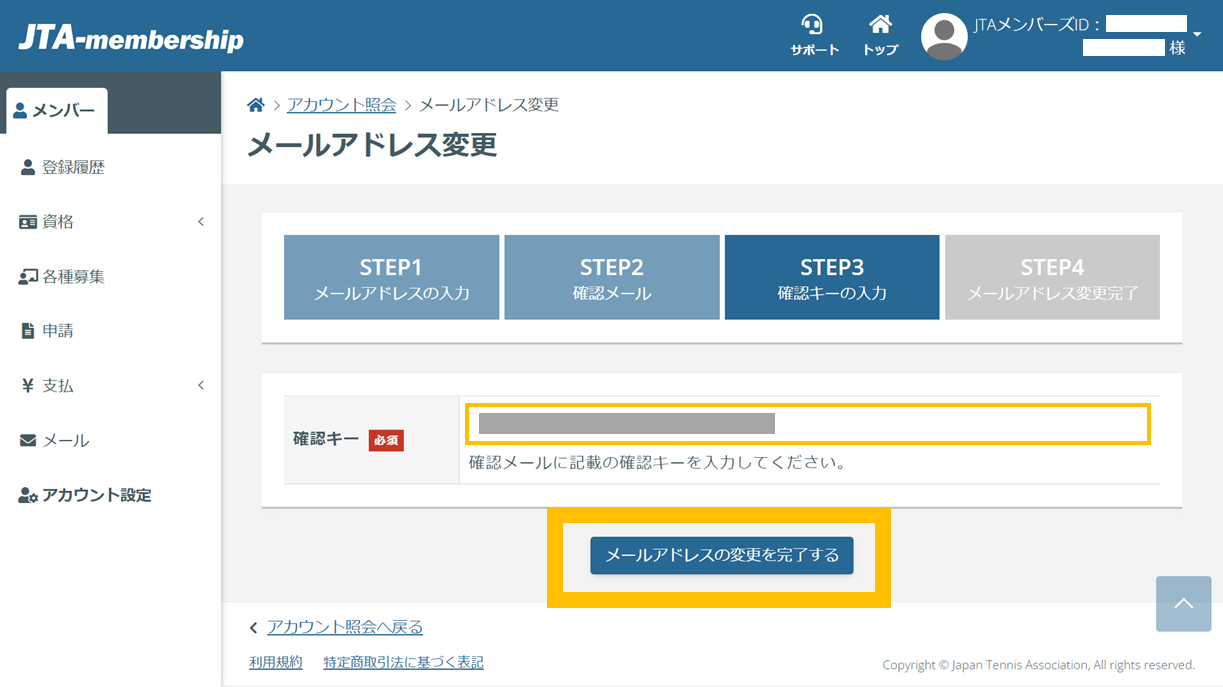Viewport: 1223px width, 687px height.
Task: Open the account dropdown caret
Action: [x=1198, y=34]
